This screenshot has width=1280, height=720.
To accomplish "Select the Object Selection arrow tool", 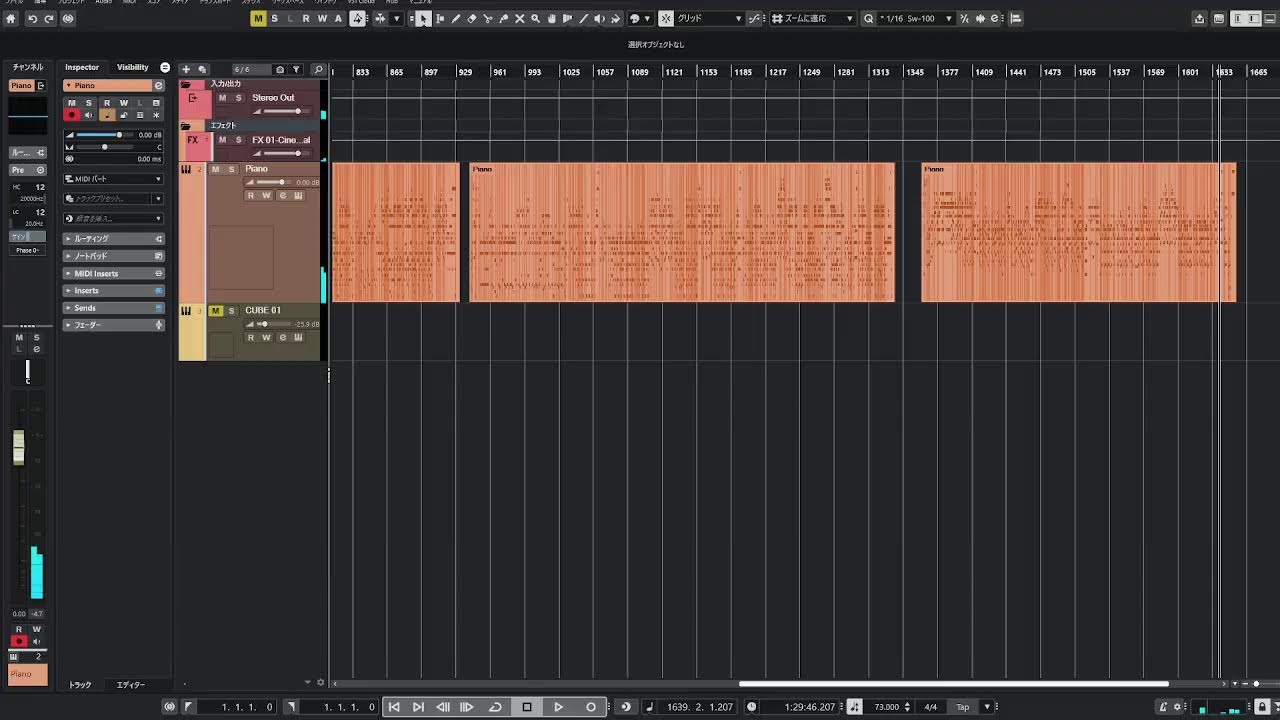I will point(423,19).
